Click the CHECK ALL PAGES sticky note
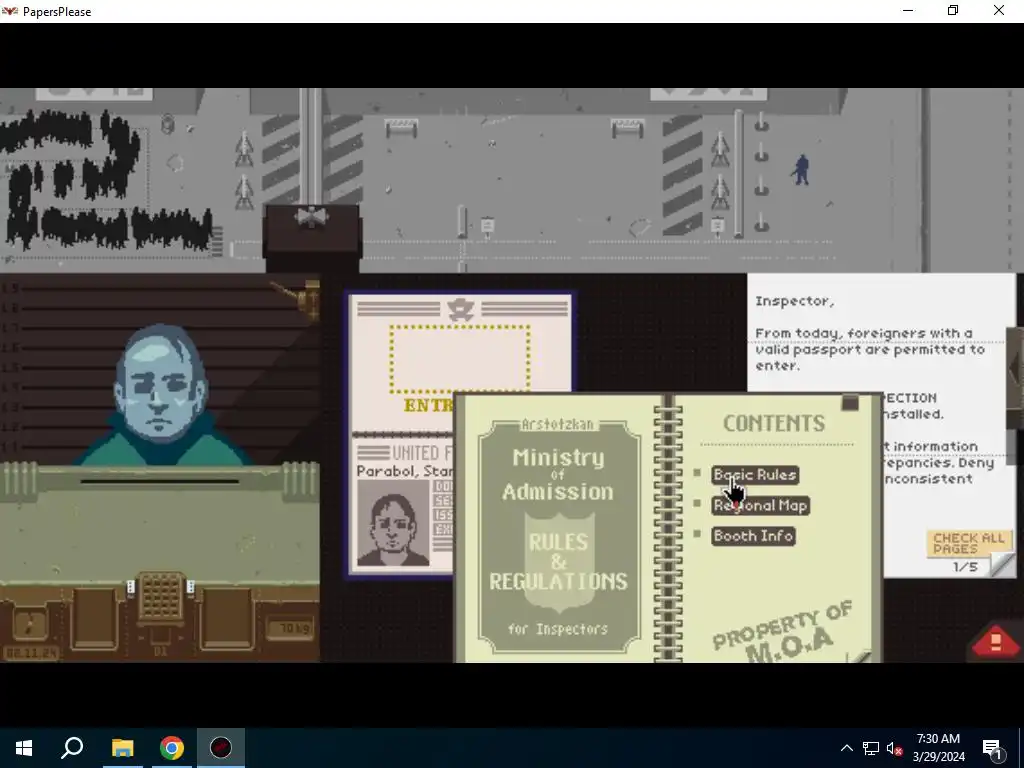1024x768 pixels. pos(968,543)
